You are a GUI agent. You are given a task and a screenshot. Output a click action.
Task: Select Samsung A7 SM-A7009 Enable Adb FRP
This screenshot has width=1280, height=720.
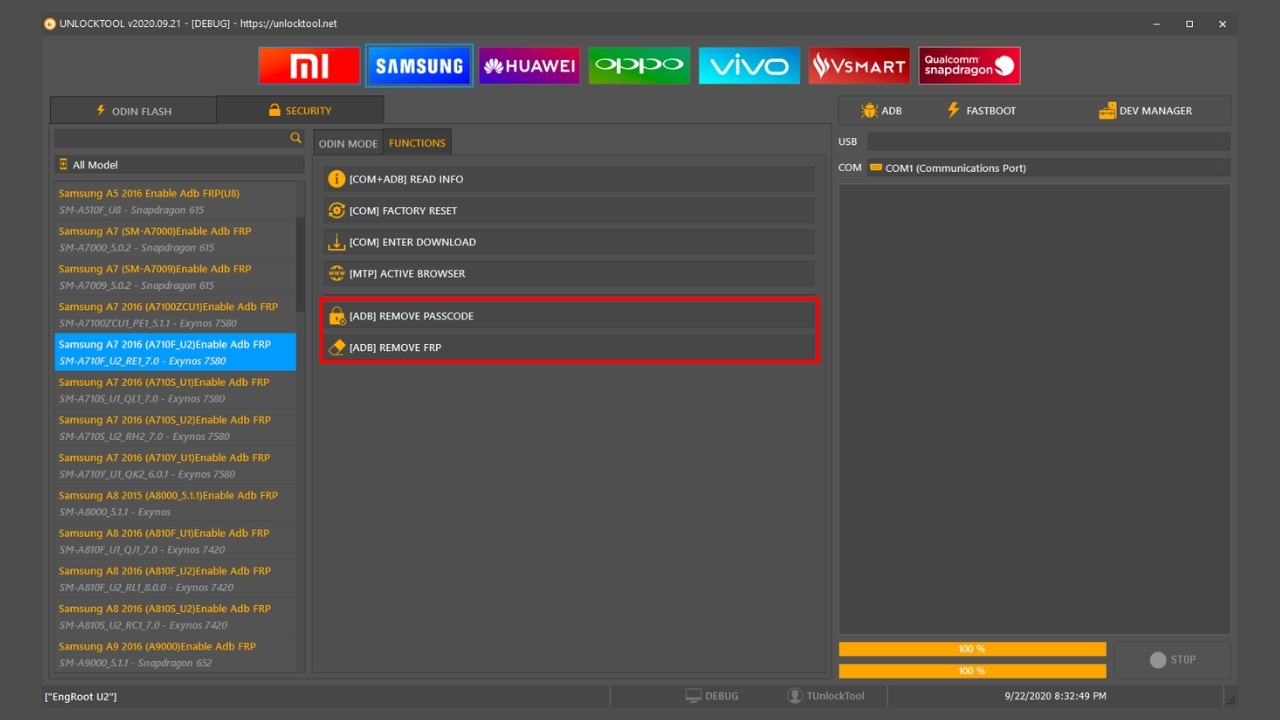[x=175, y=277]
